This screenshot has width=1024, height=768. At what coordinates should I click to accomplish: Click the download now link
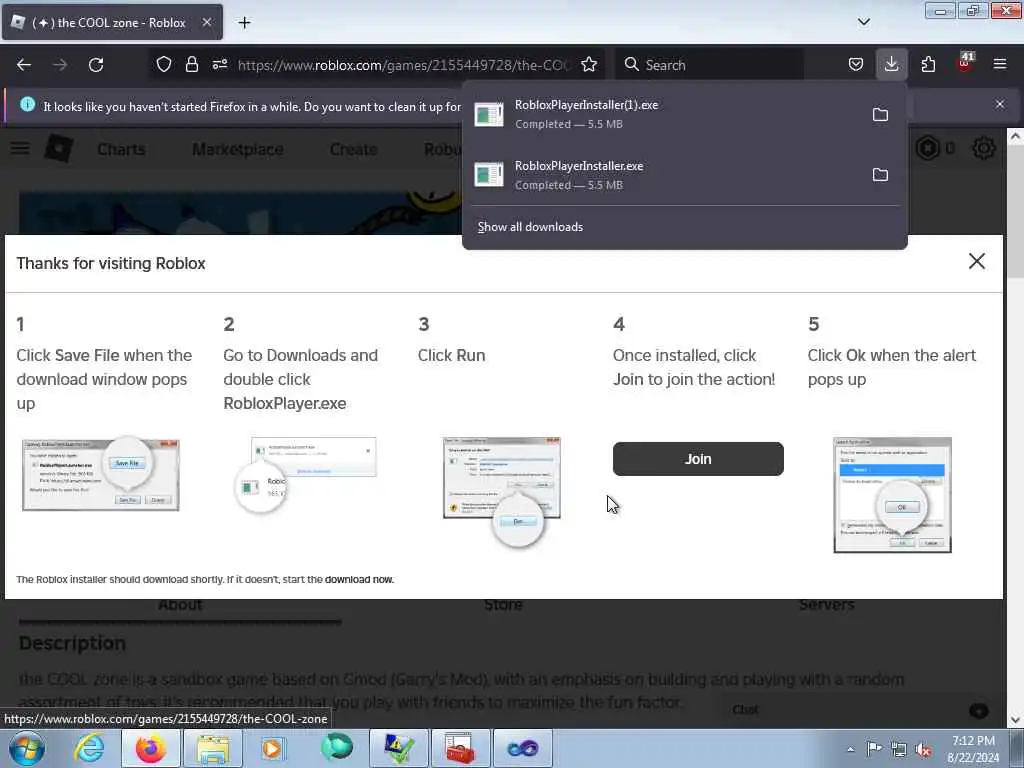tap(359, 579)
